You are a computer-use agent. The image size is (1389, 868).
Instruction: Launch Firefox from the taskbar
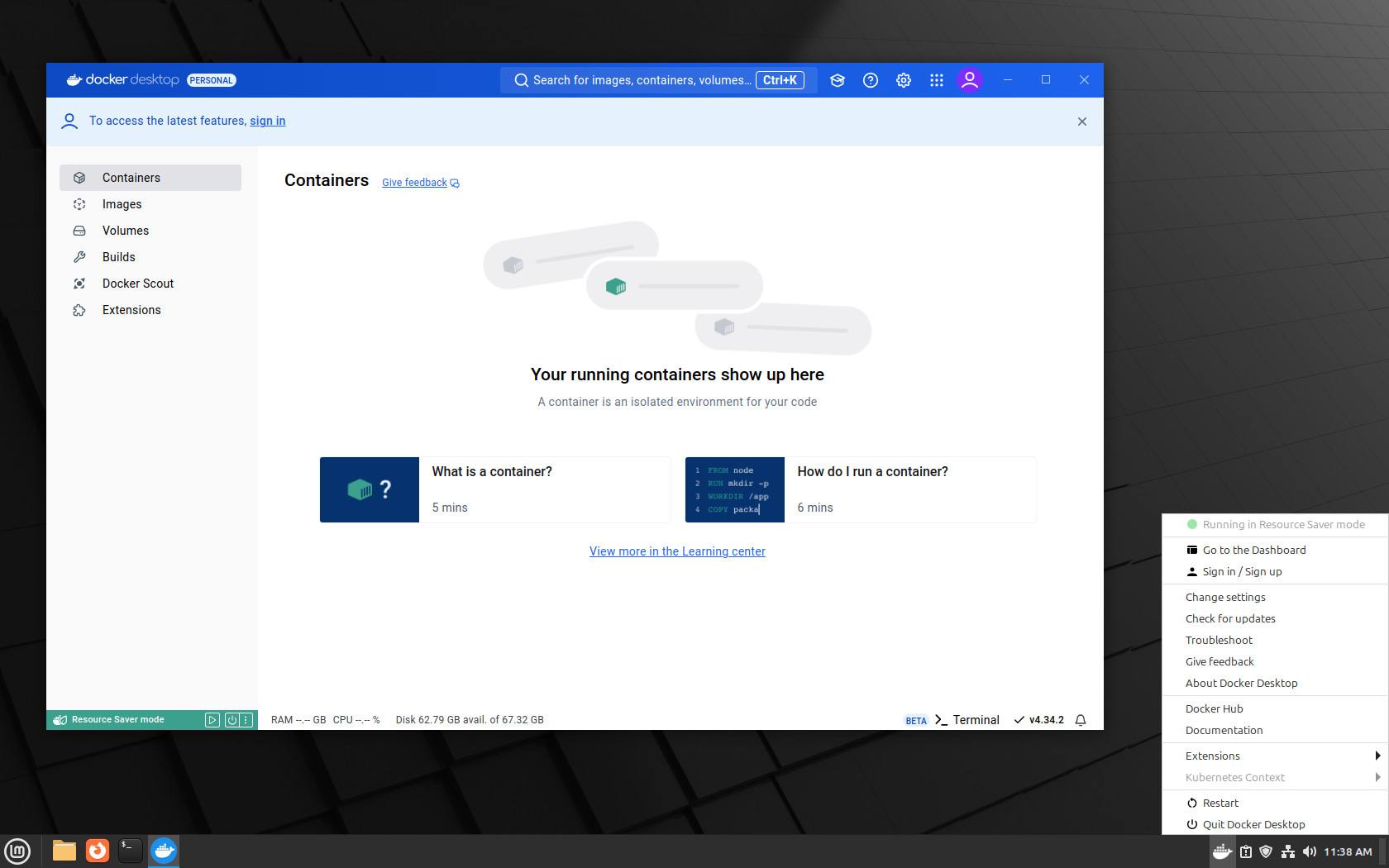pos(98,851)
